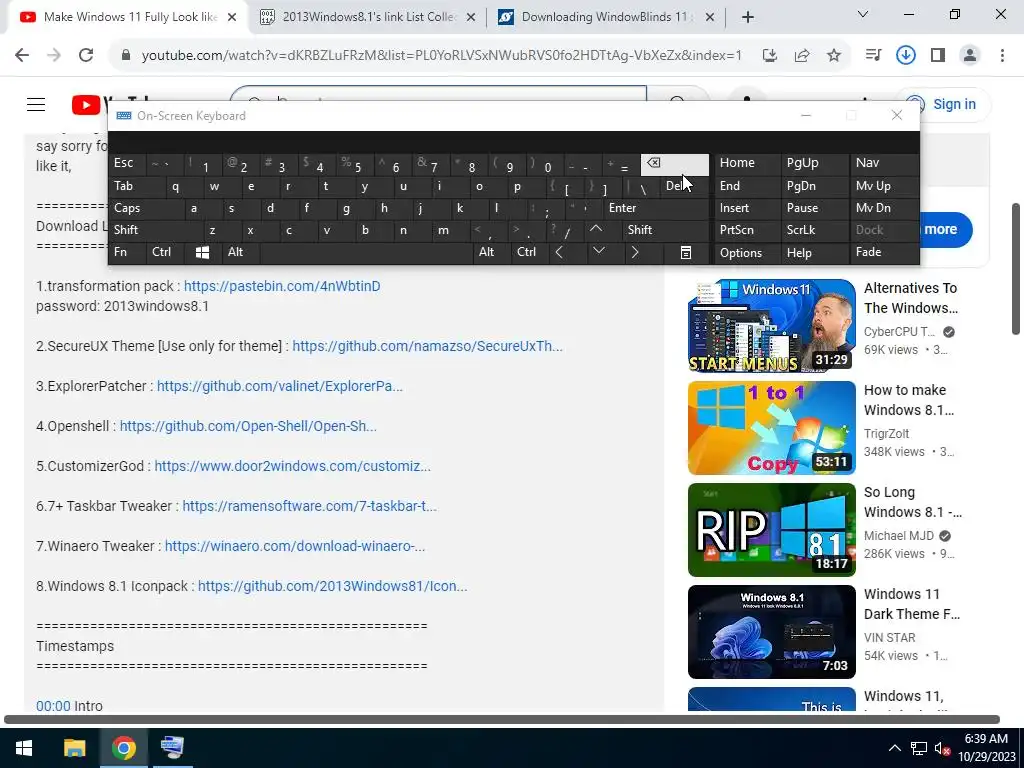Toggle left Shift on On-Screen Keyboard
This screenshot has height=768, width=1024.
[154, 230]
